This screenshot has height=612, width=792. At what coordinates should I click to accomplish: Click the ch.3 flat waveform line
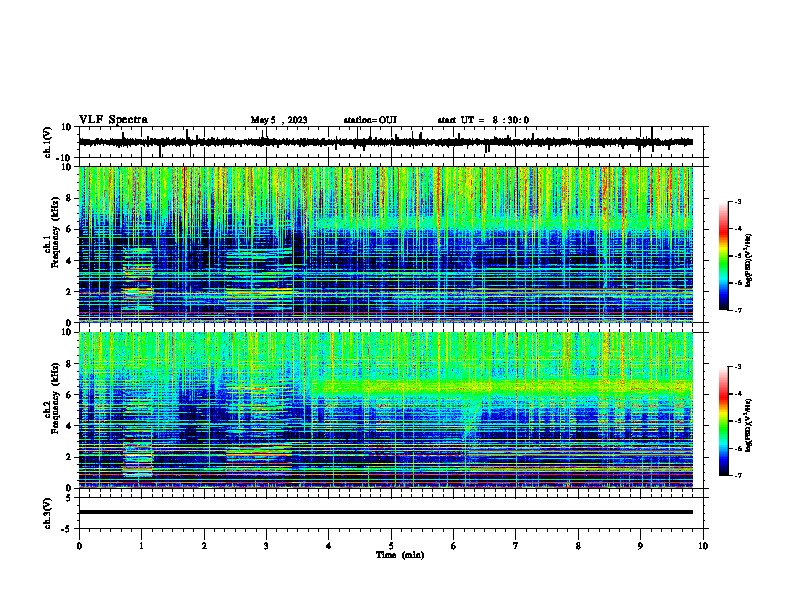coord(385,512)
